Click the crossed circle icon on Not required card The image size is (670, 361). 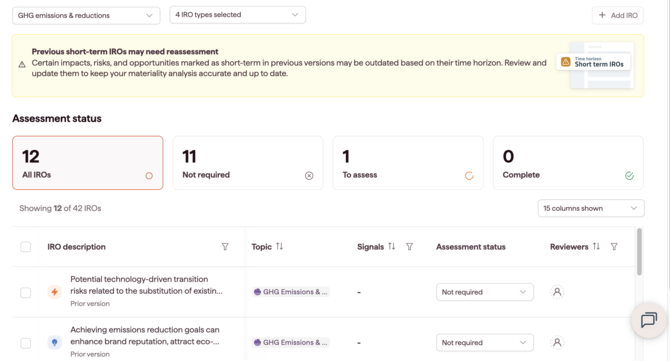(309, 176)
